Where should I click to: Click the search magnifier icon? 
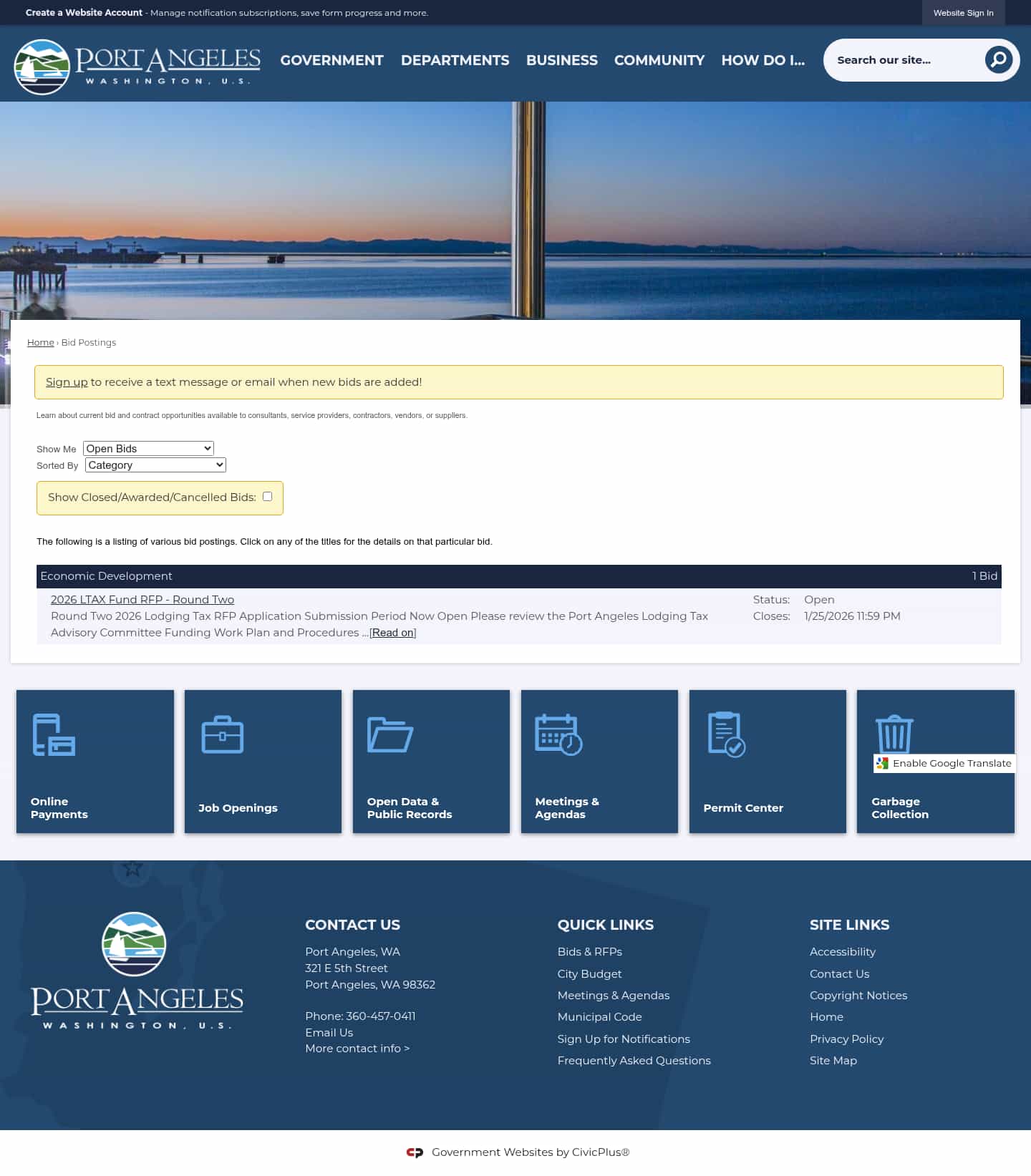pyautogui.click(x=998, y=60)
